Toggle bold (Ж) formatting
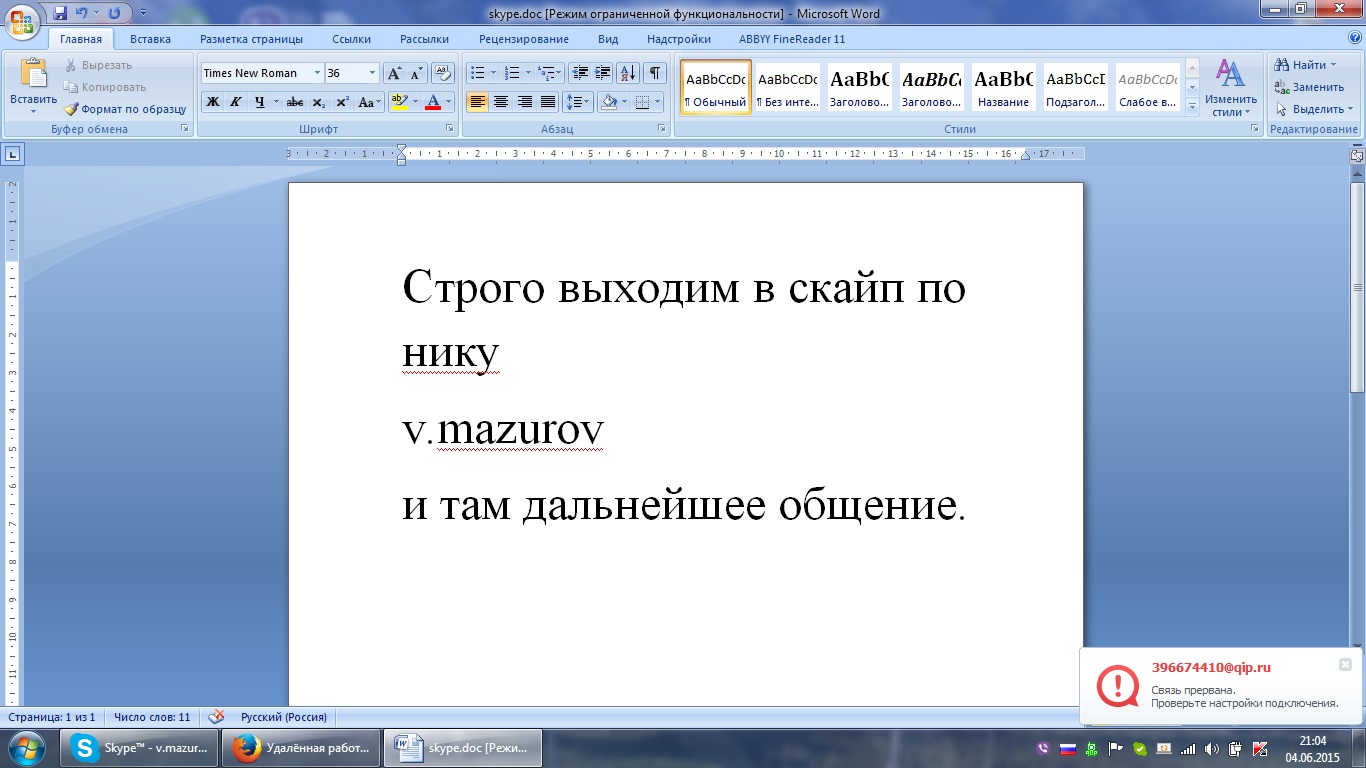The image size is (1366, 768). coord(213,102)
